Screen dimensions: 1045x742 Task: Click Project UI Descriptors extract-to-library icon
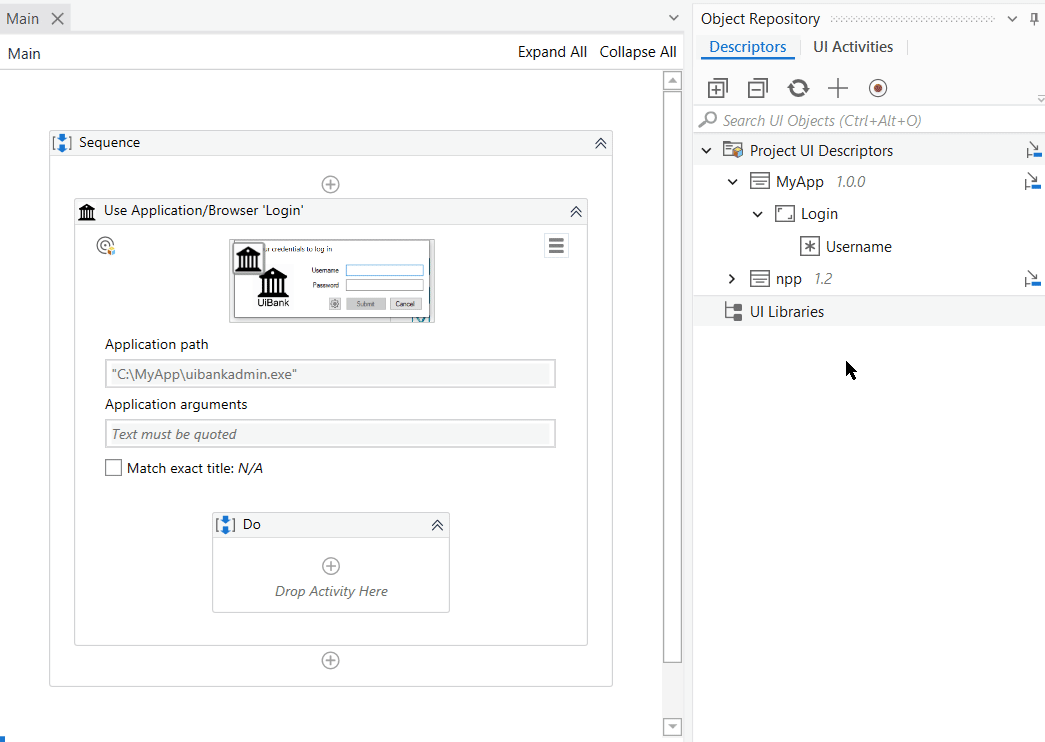(x=1034, y=151)
